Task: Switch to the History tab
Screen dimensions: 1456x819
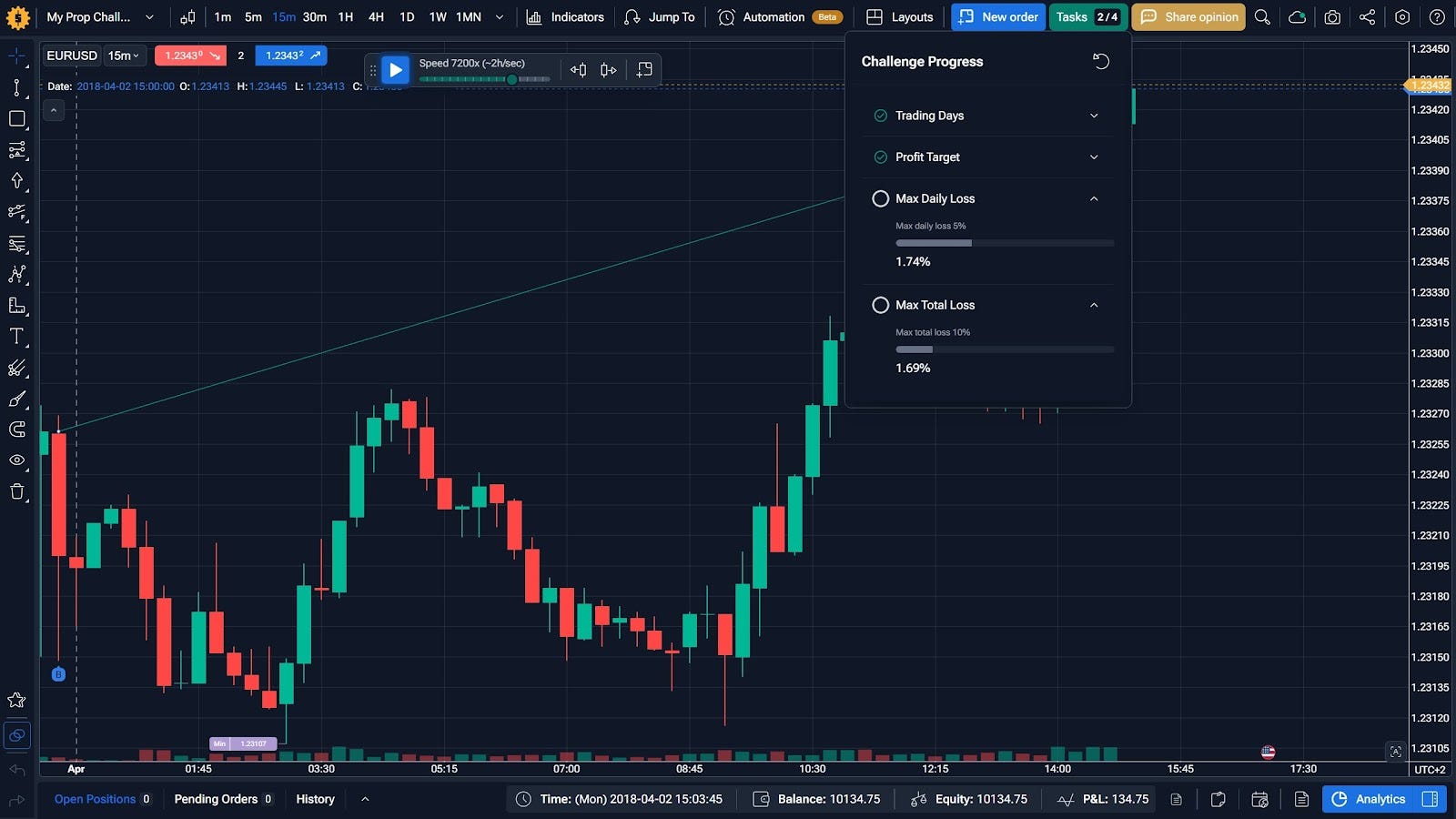Action: (315, 799)
